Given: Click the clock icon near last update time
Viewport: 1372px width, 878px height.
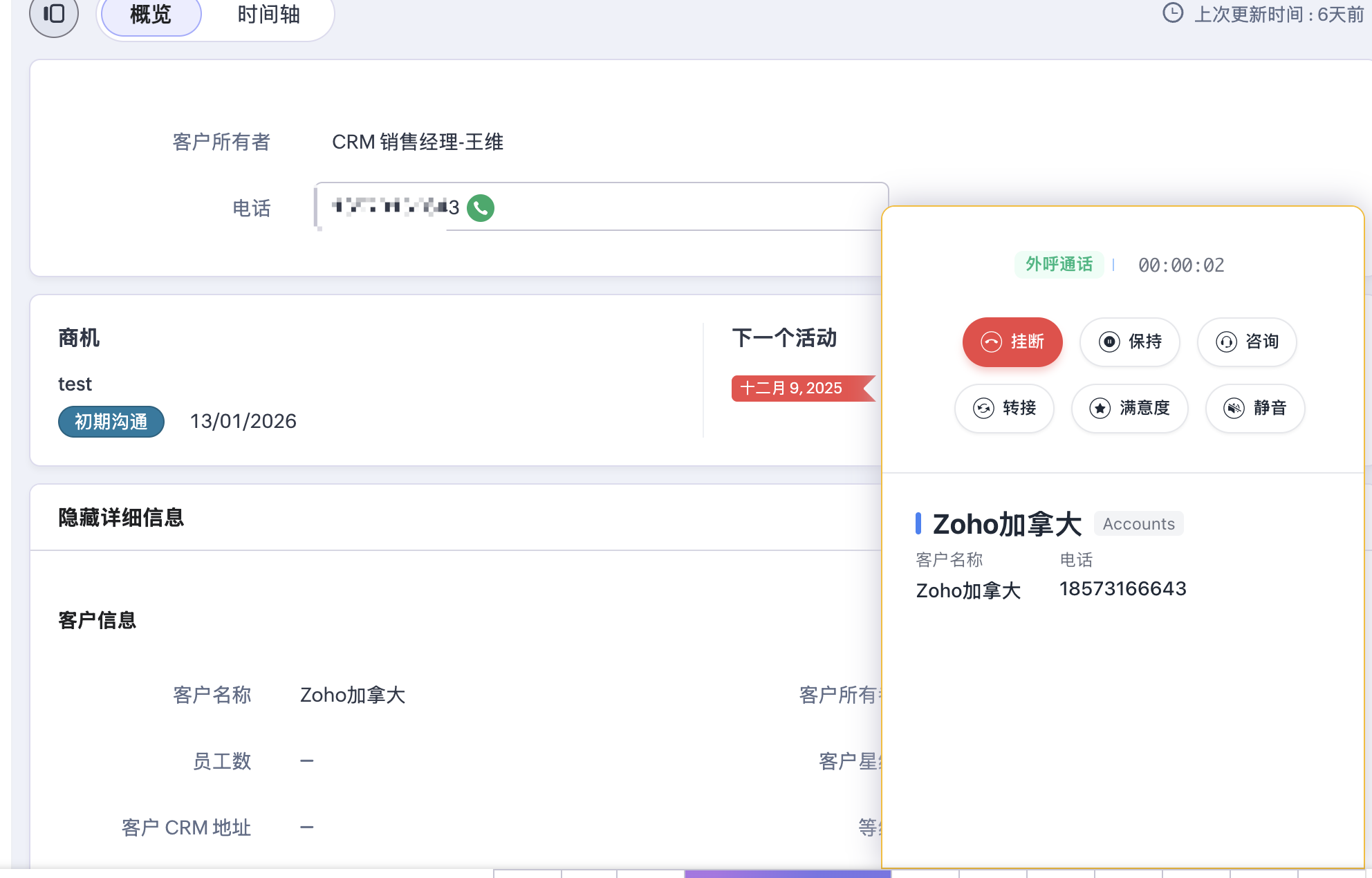Looking at the screenshot, I should [1173, 13].
